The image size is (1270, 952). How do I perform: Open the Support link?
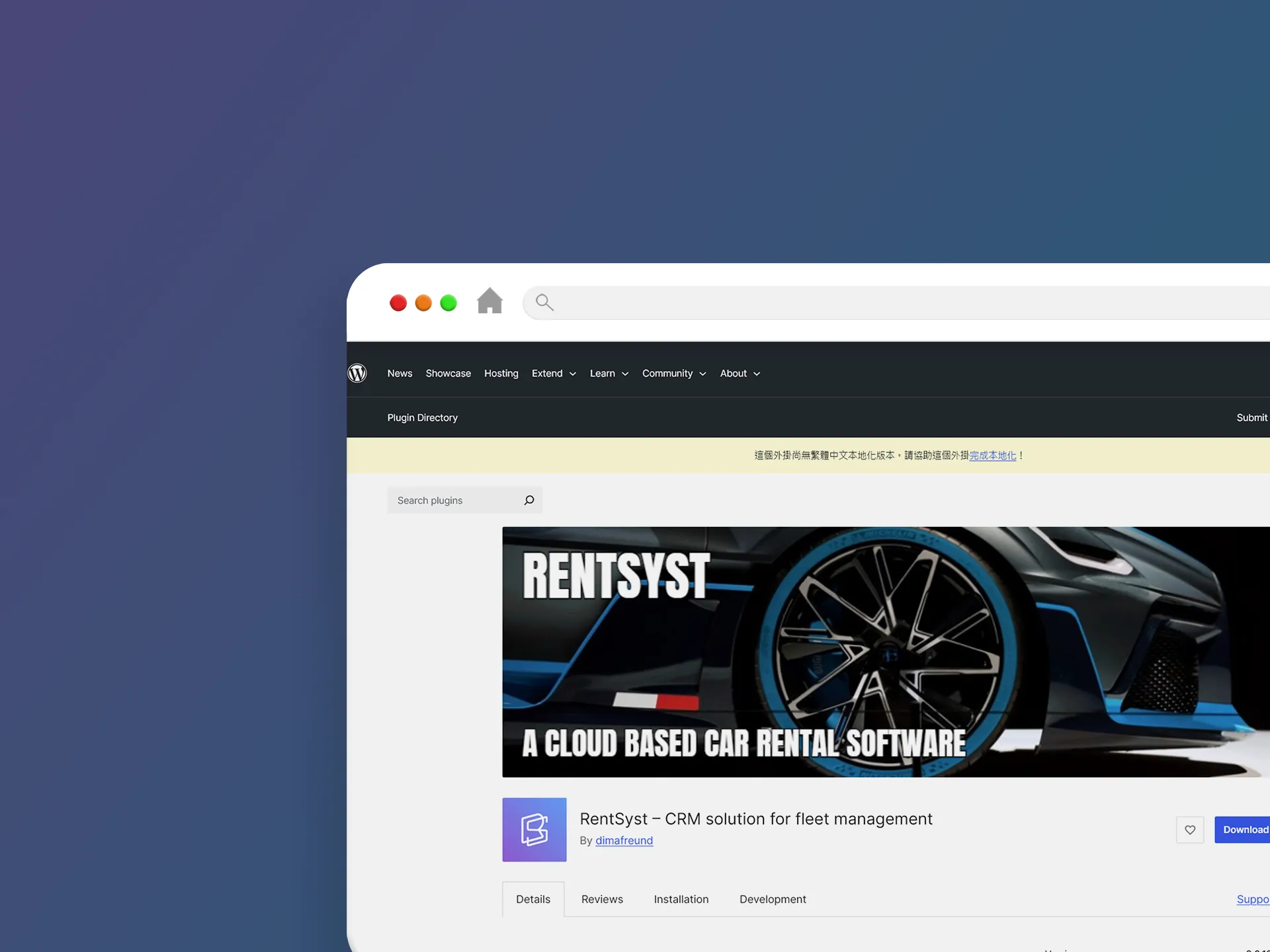(x=1253, y=899)
